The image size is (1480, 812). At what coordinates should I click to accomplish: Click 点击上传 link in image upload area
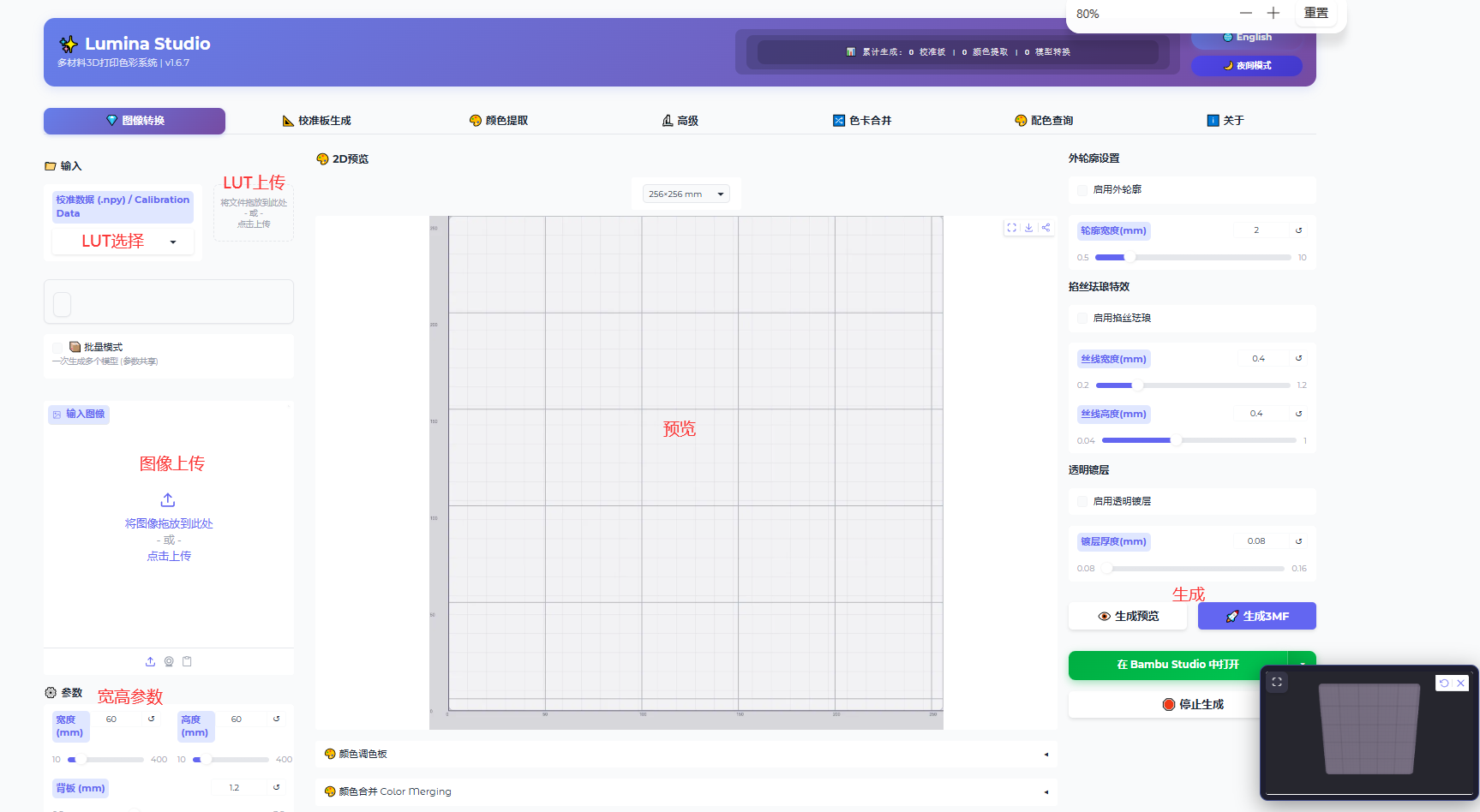[x=169, y=556]
